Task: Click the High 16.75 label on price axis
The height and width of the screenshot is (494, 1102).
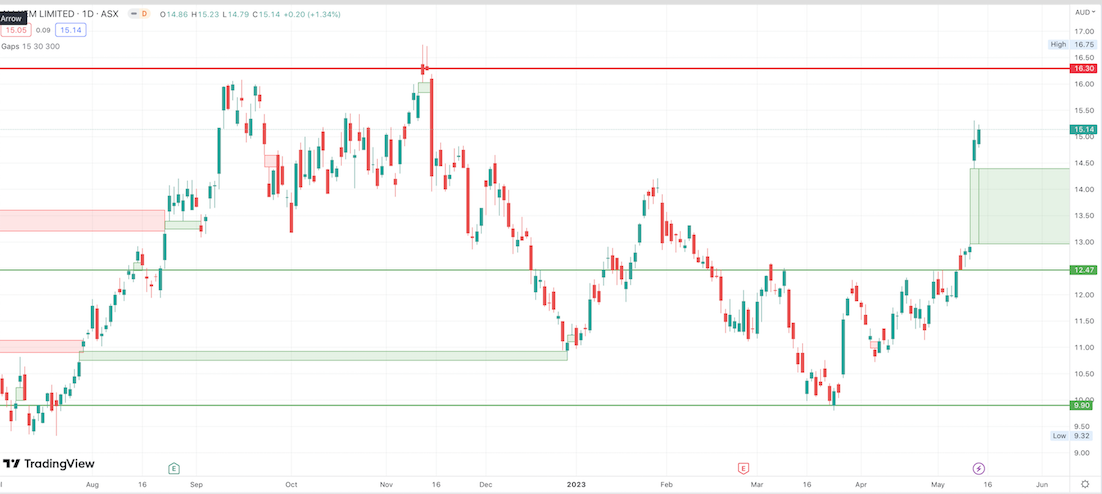Action: (1072, 44)
